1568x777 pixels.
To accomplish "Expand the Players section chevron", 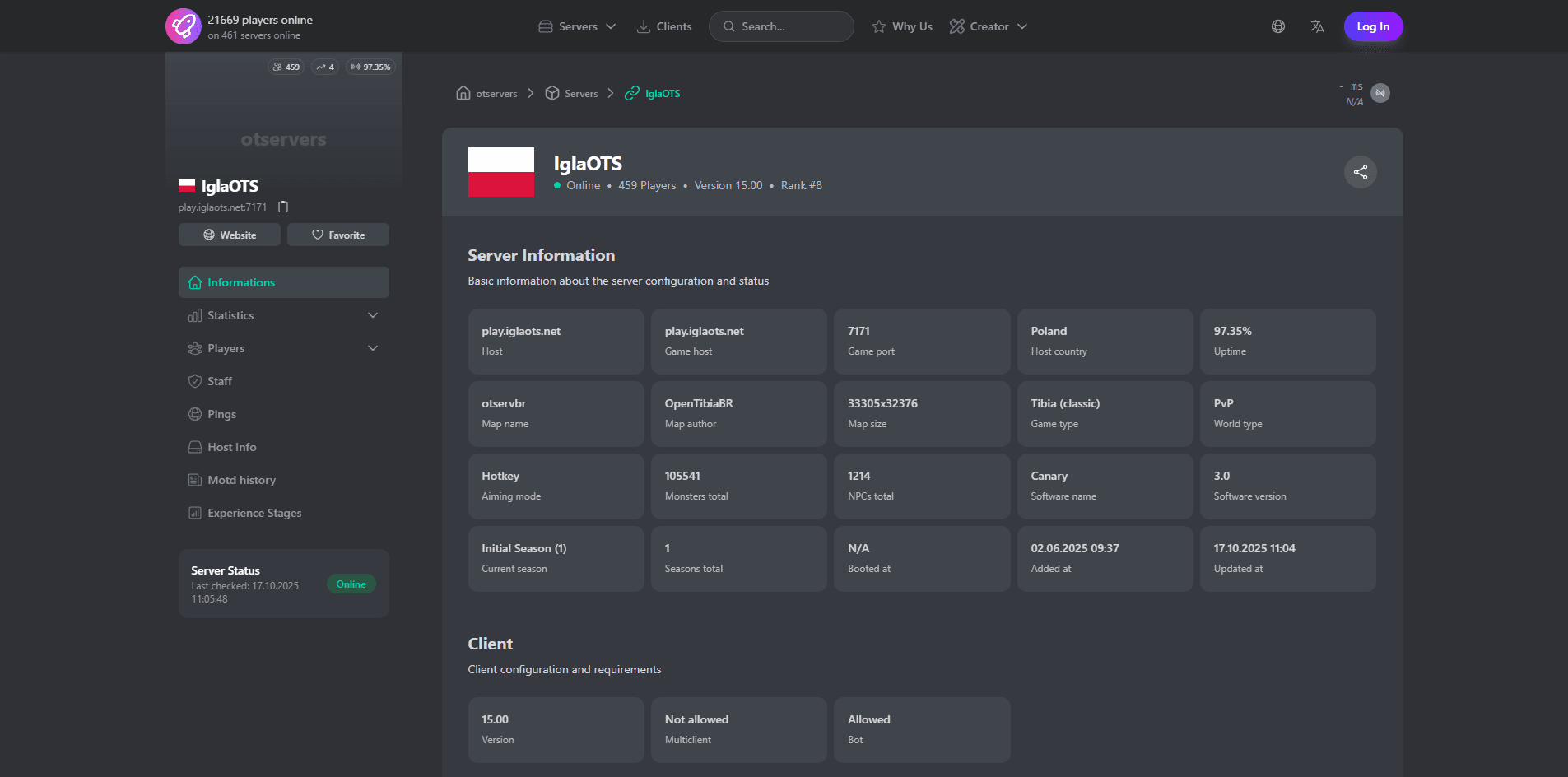I will [373, 348].
